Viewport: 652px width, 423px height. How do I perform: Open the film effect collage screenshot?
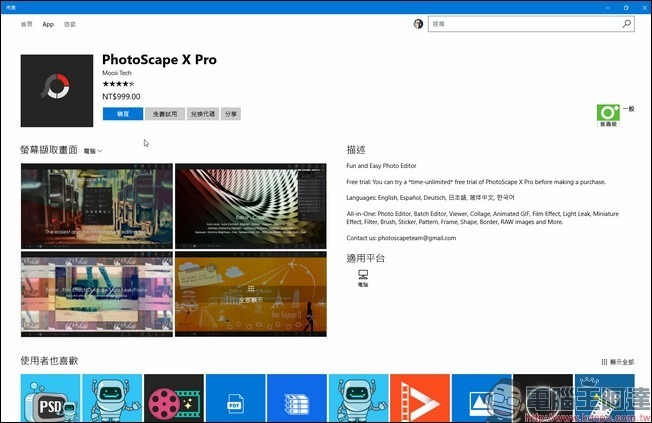click(97, 294)
